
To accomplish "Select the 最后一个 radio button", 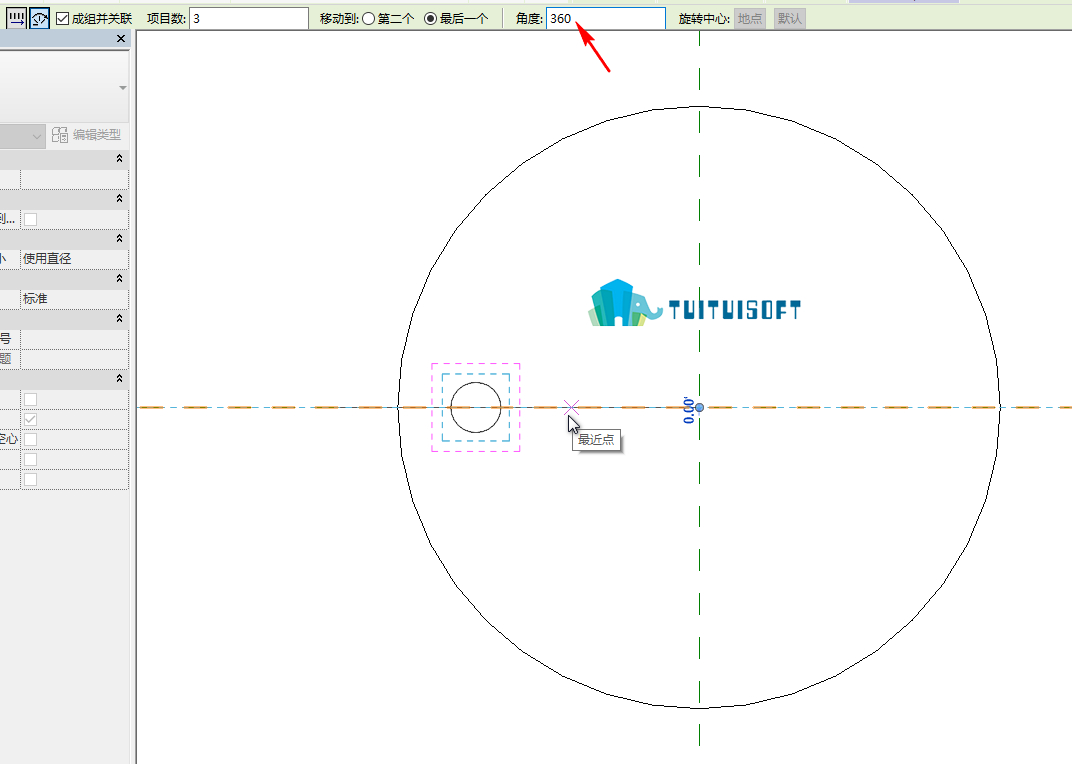I will click(431, 18).
